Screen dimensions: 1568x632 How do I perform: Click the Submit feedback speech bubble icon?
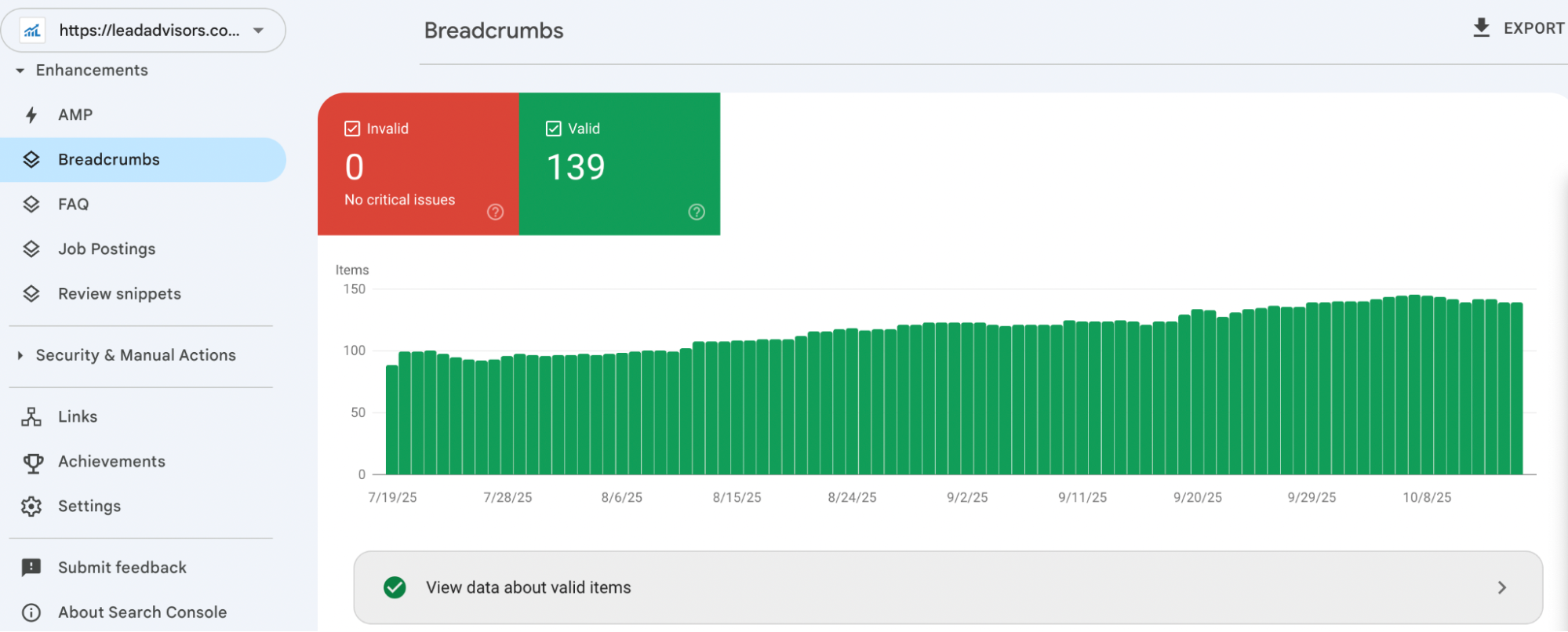pyautogui.click(x=31, y=568)
